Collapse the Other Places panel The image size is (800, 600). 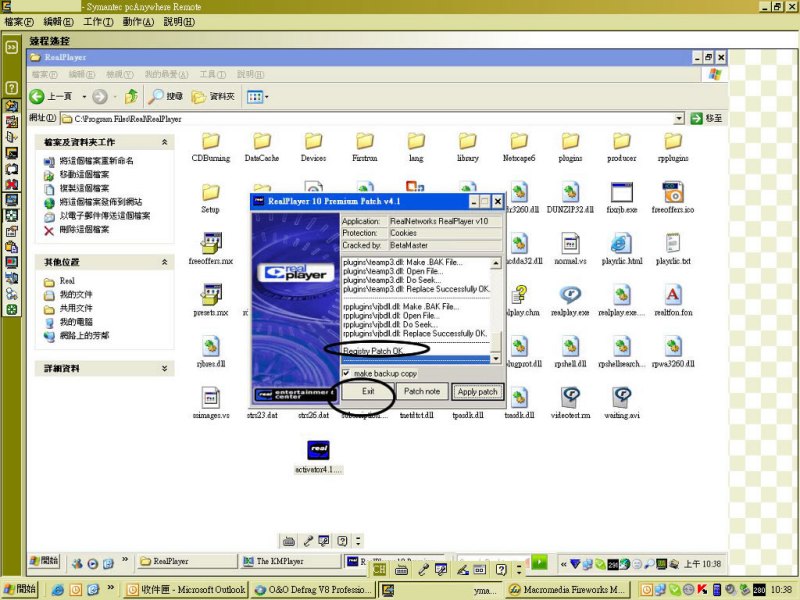[x=164, y=262]
